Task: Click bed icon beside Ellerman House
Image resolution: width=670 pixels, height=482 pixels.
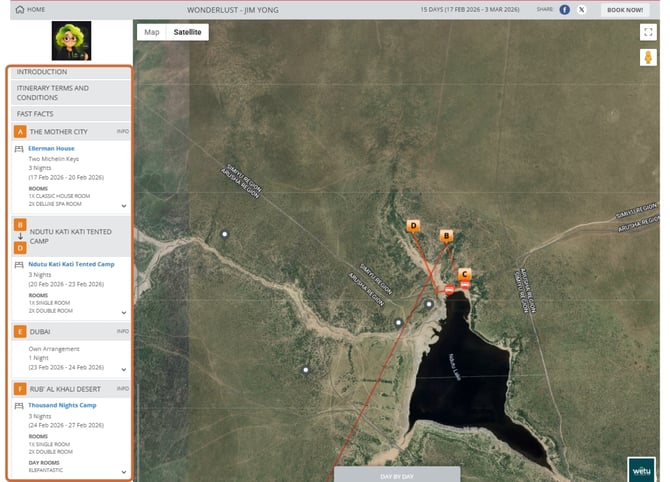Action: (x=19, y=149)
